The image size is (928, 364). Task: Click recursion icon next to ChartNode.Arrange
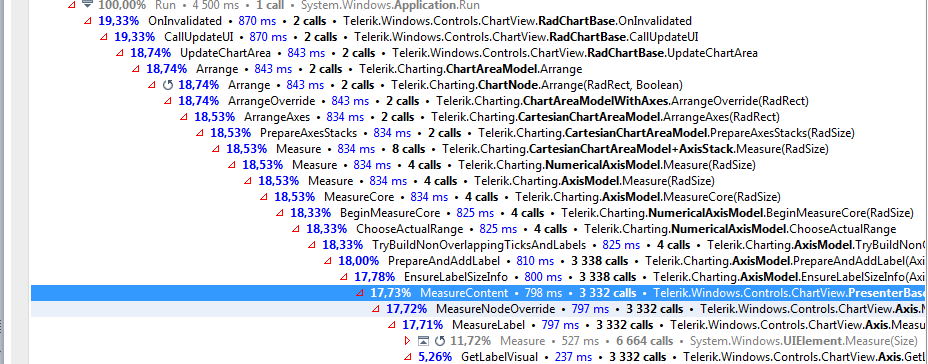pos(167,85)
